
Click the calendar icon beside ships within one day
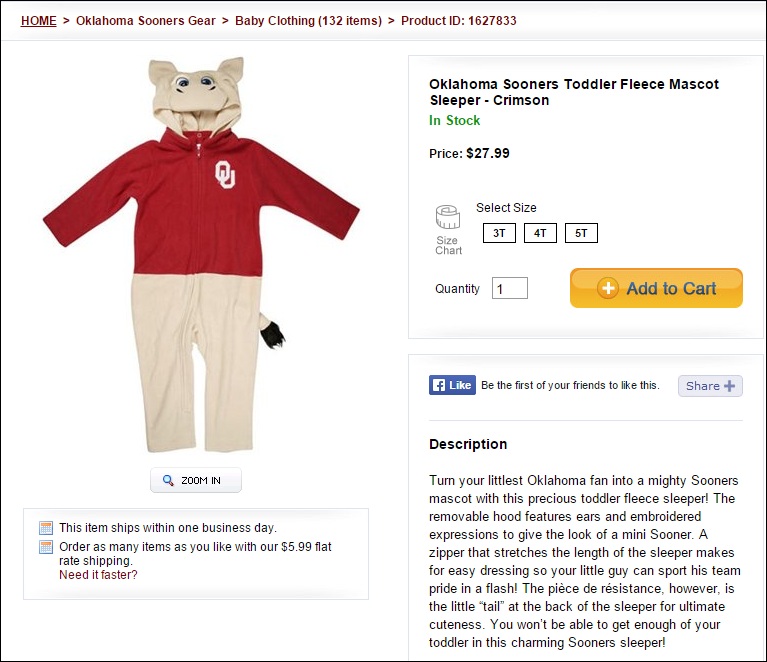[46, 528]
